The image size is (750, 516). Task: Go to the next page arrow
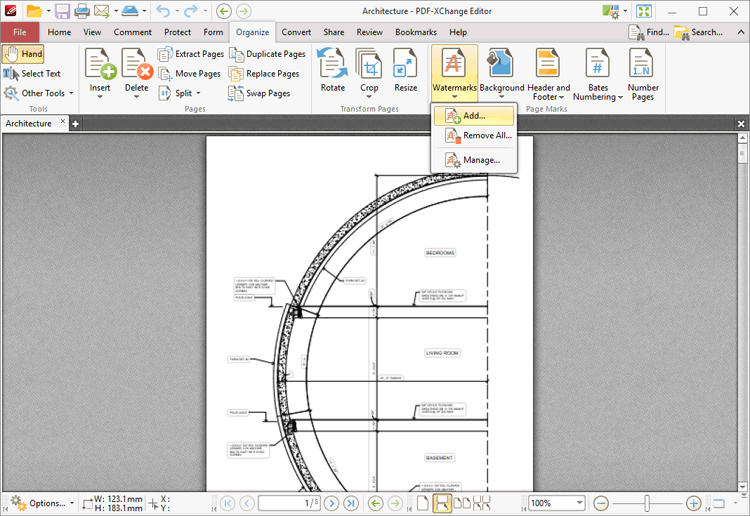tap(331, 503)
